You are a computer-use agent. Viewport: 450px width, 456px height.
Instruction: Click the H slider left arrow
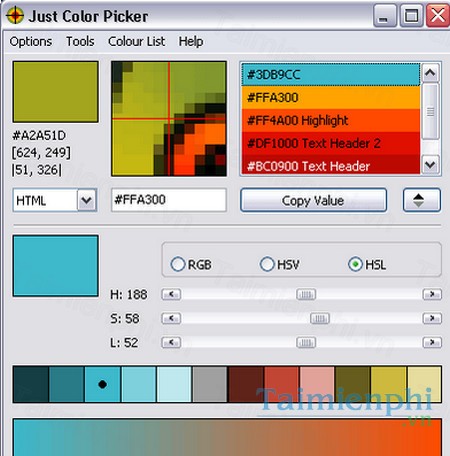171,294
